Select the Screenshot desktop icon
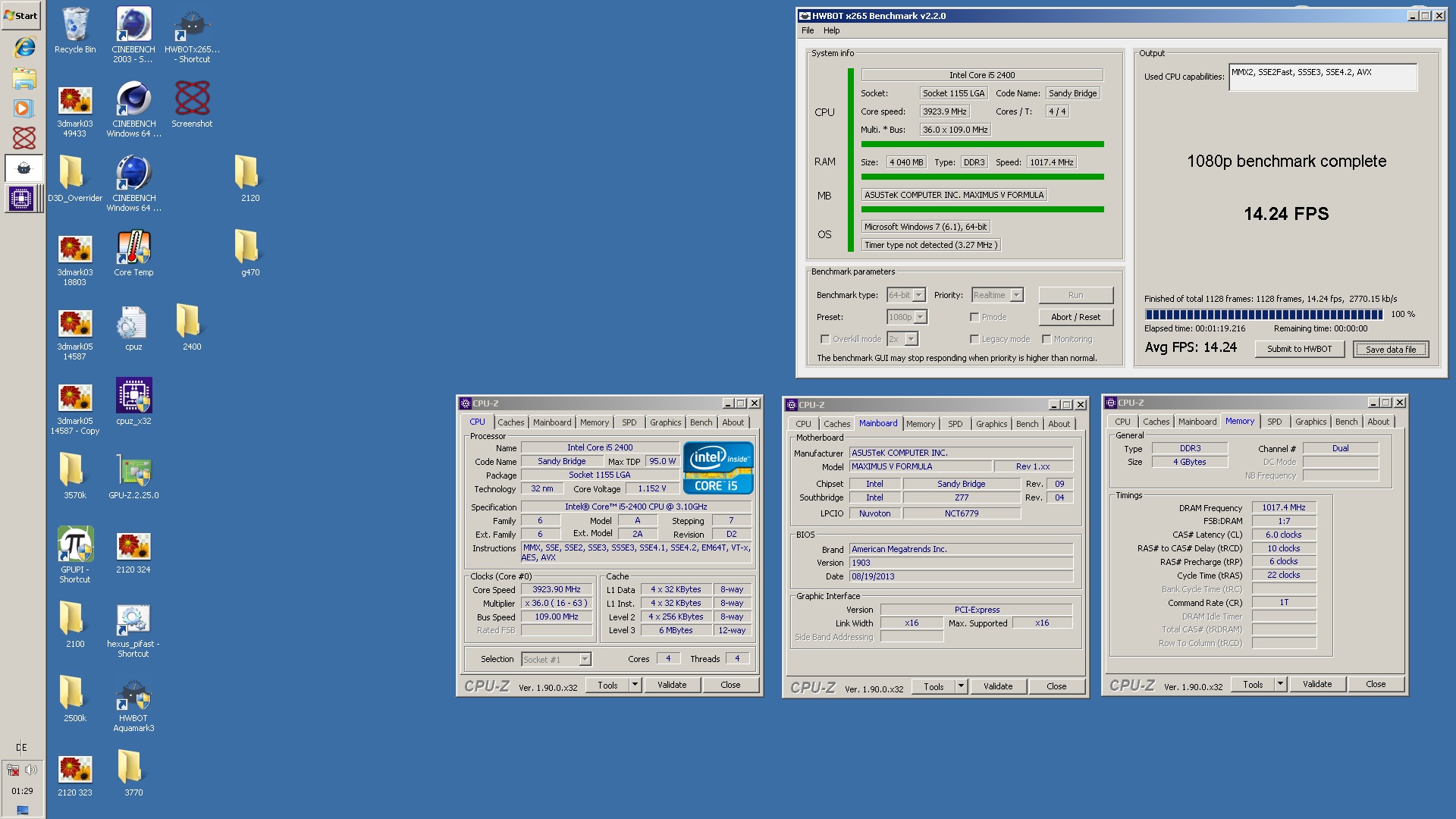The width and height of the screenshot is (1456, 819). click(192, 105)
